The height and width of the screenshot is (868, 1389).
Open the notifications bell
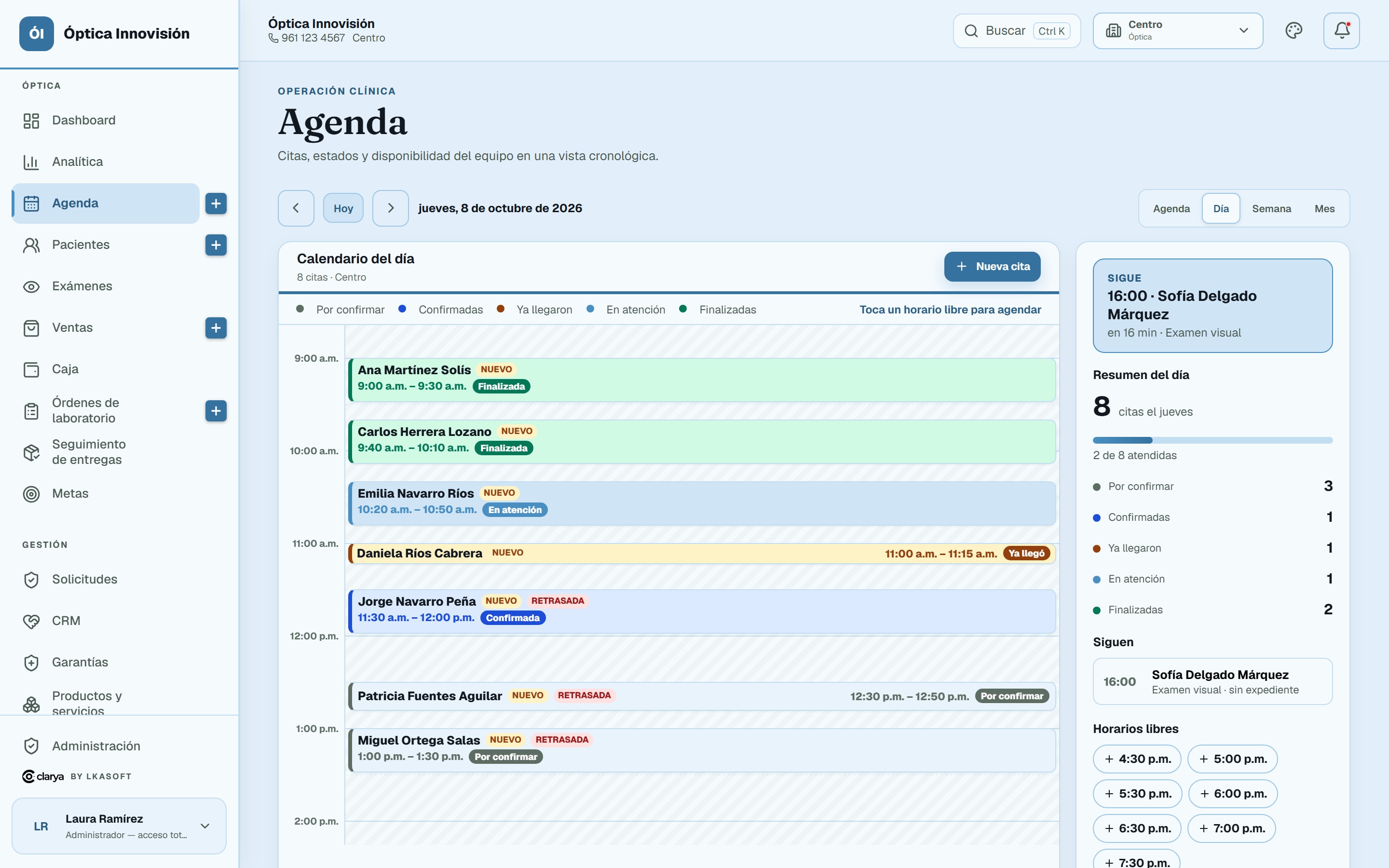click(1341, 30)
